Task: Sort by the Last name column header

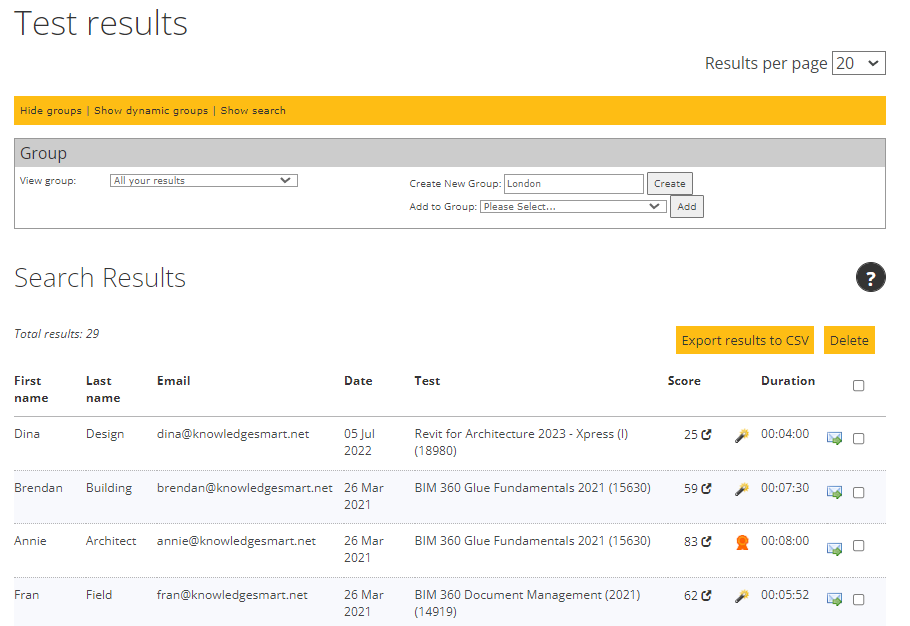Action: coord(103,389)
